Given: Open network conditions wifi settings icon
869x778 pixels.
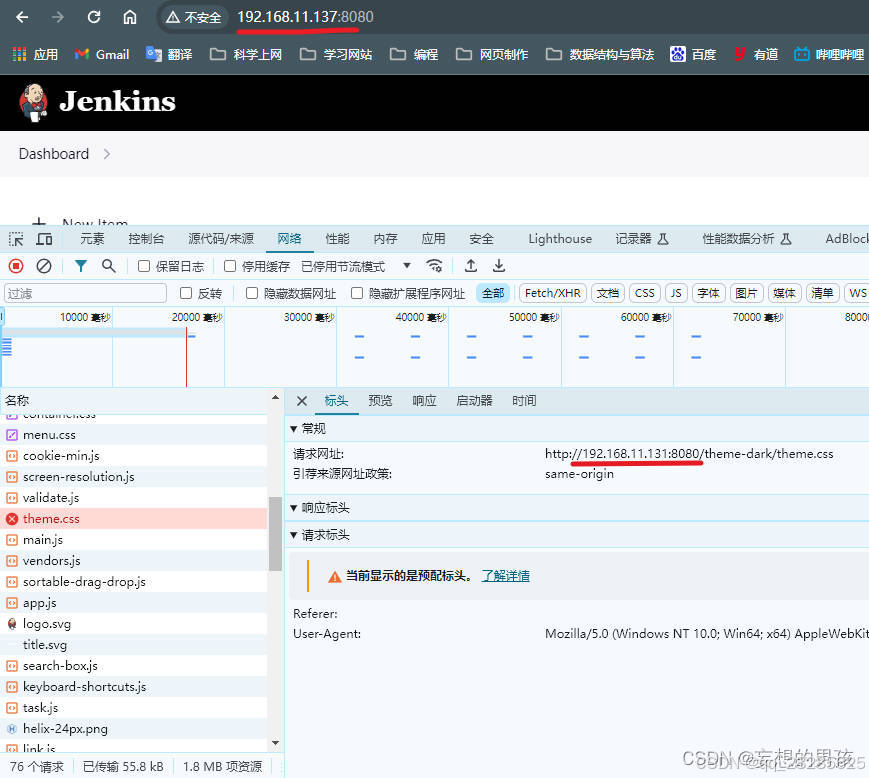Looking at the screenshot, I should click(x=434, y=266).
